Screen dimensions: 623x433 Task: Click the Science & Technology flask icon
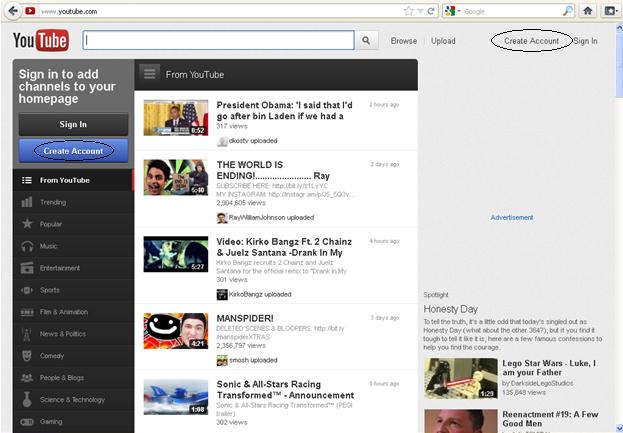[x=27, y=400]
